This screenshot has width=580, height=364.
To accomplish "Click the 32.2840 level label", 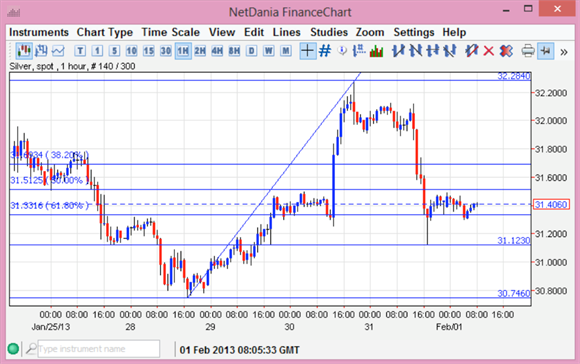I will click(514, 76).
